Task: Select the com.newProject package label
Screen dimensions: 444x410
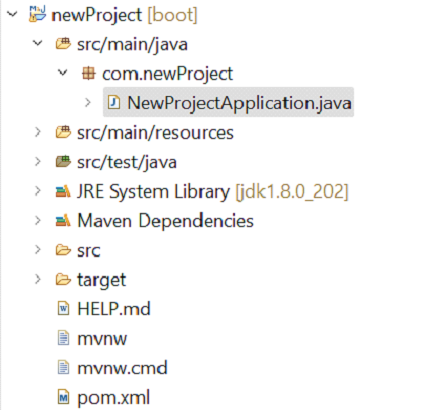Action: point(167,74)
